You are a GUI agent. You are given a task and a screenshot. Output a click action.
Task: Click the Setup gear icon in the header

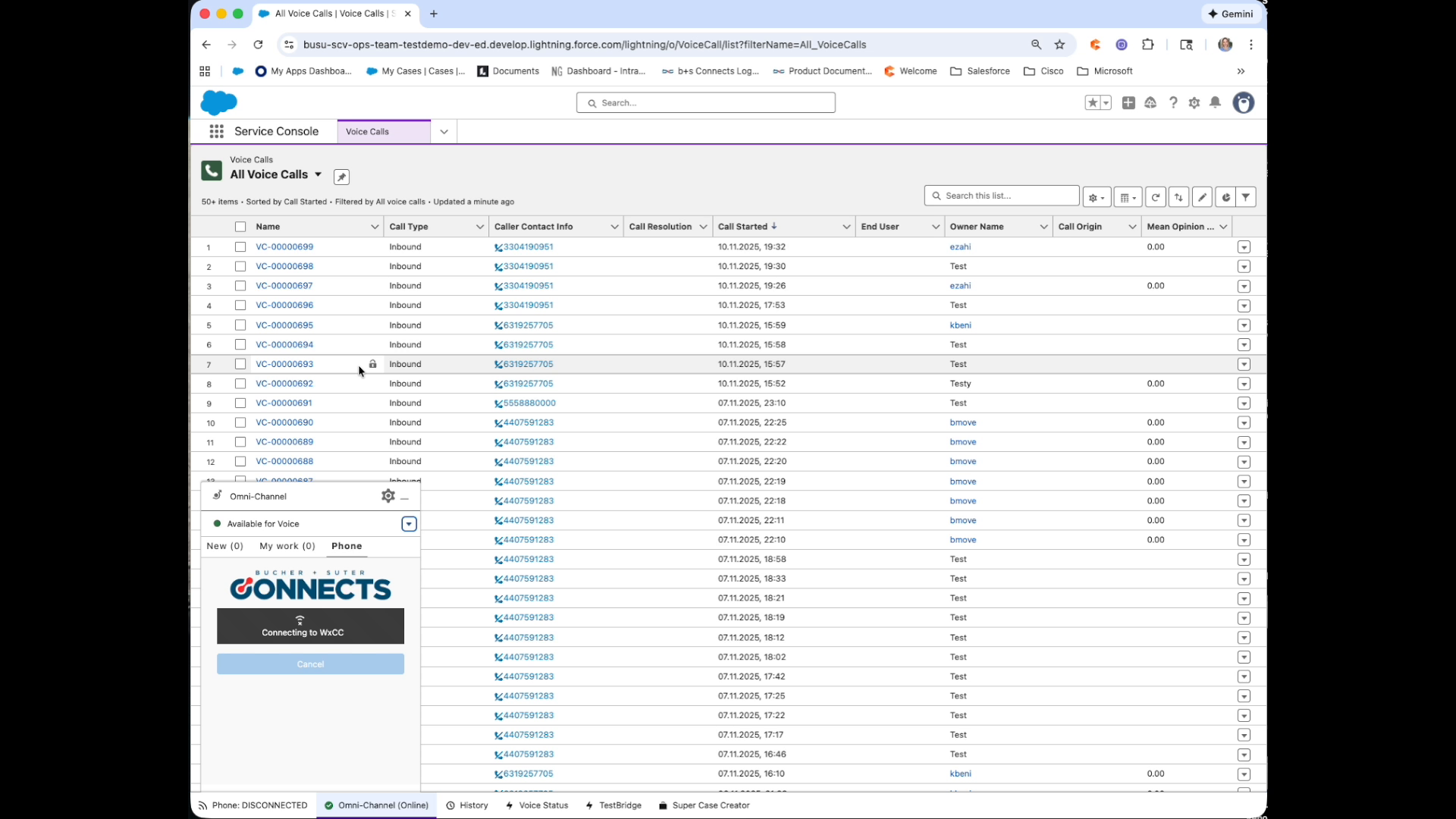pos(1194,102)
